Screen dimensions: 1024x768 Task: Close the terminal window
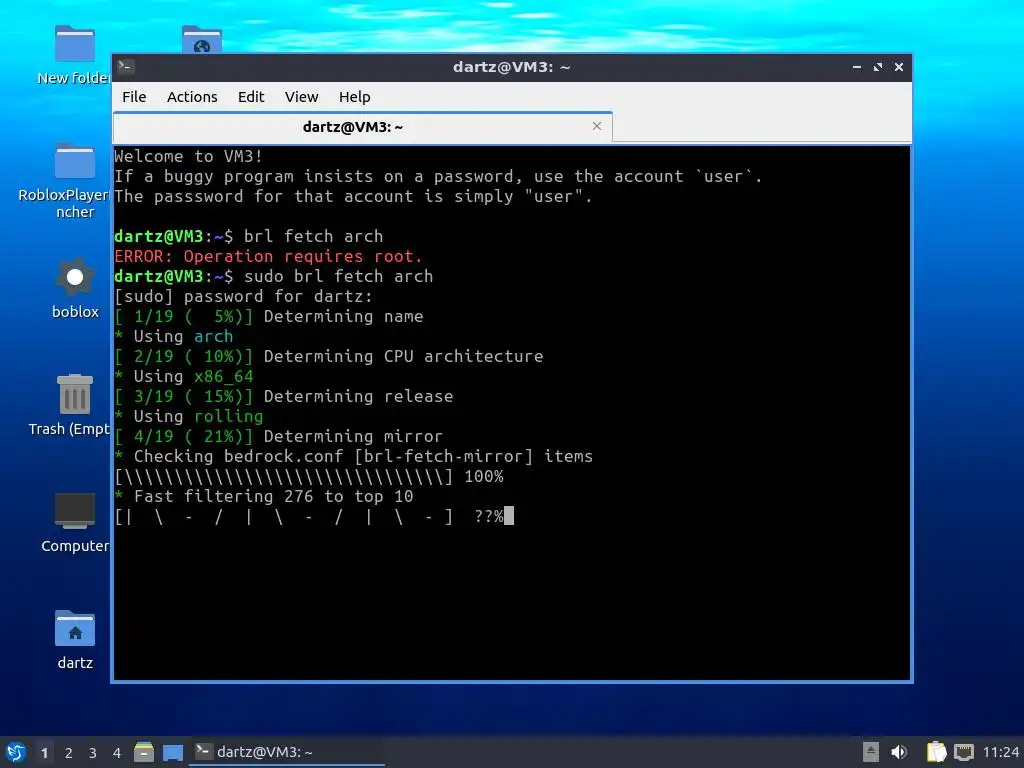(899, 67)
